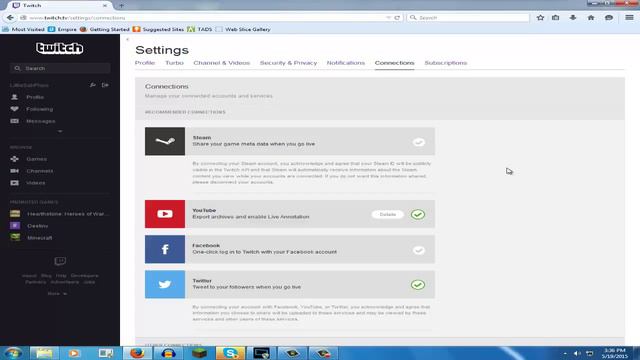Click the volume speaker tray icon
640x360 pixels.
point(577,353)
